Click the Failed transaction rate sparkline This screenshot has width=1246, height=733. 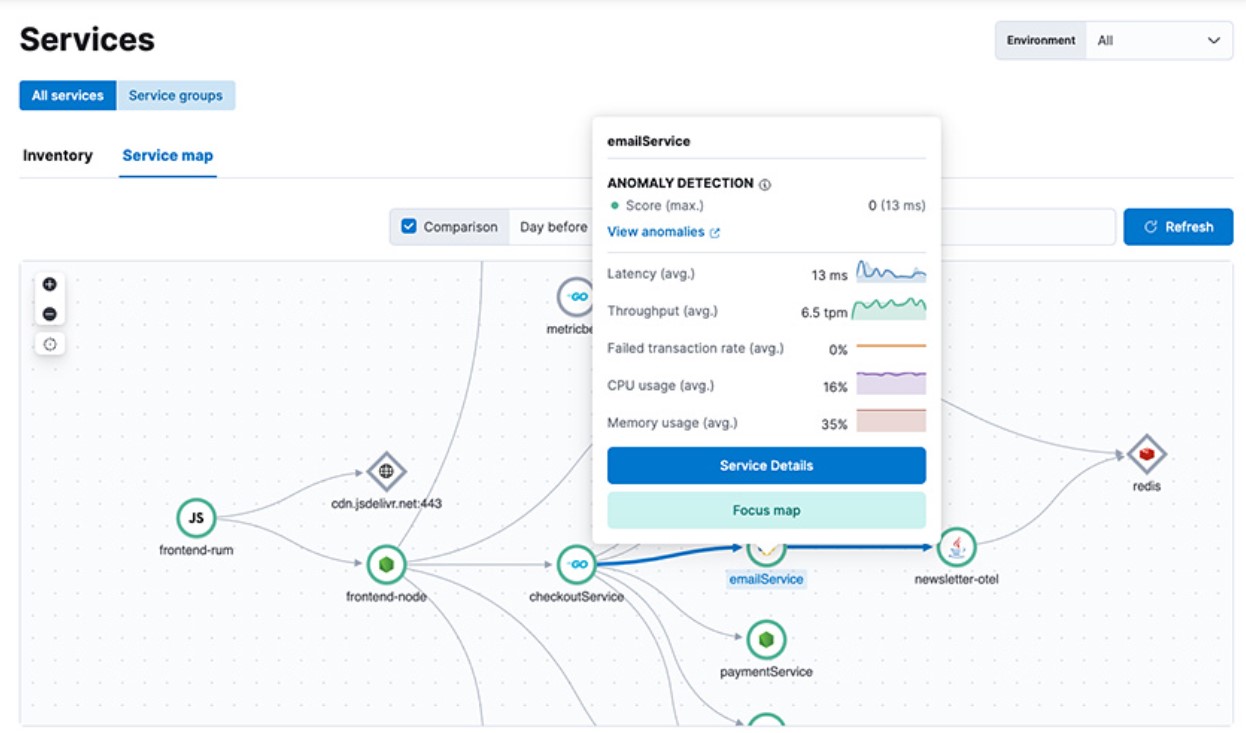coord(891,346)
